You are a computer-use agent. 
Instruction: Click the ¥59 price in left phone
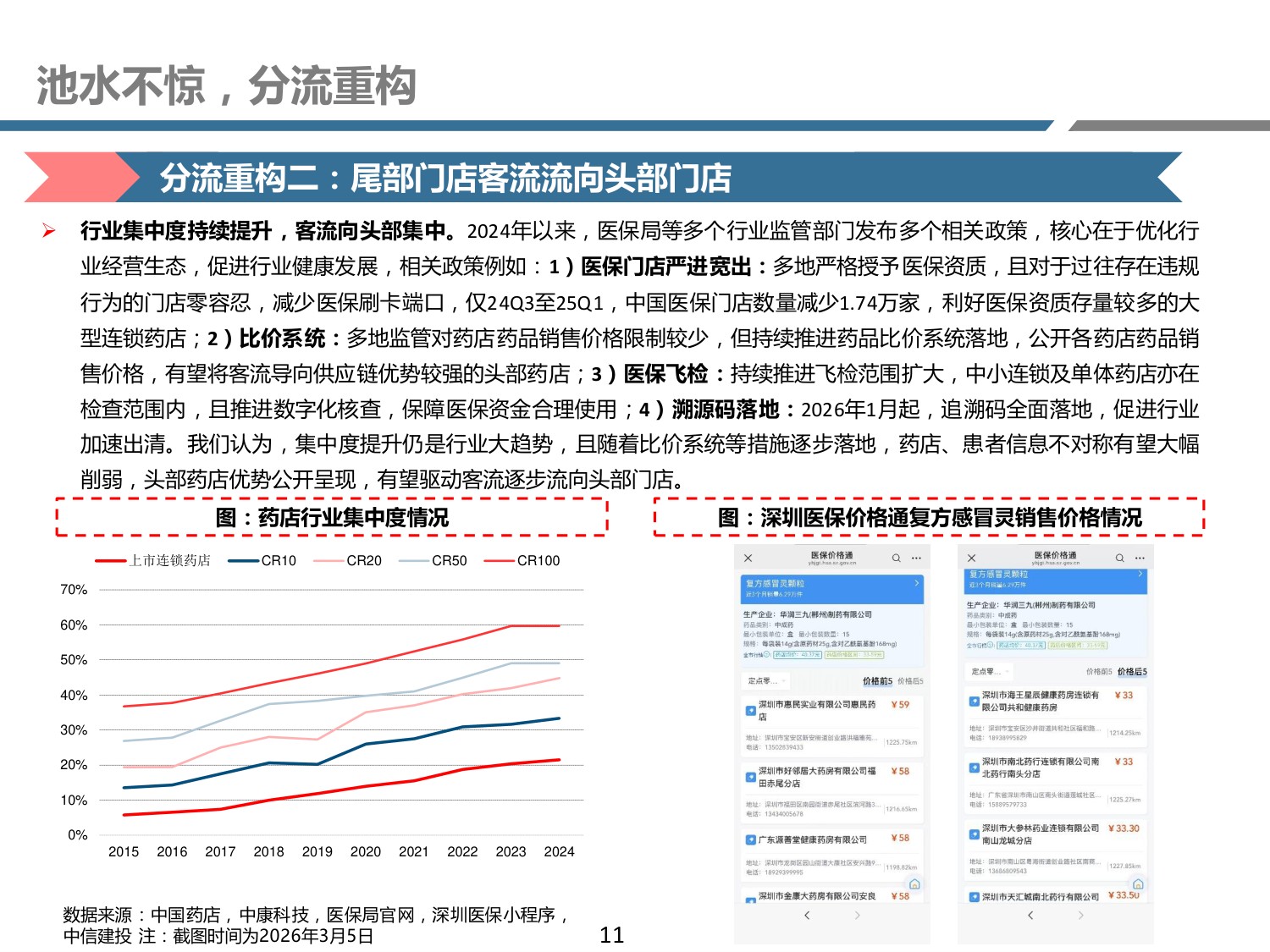(900, 704)
